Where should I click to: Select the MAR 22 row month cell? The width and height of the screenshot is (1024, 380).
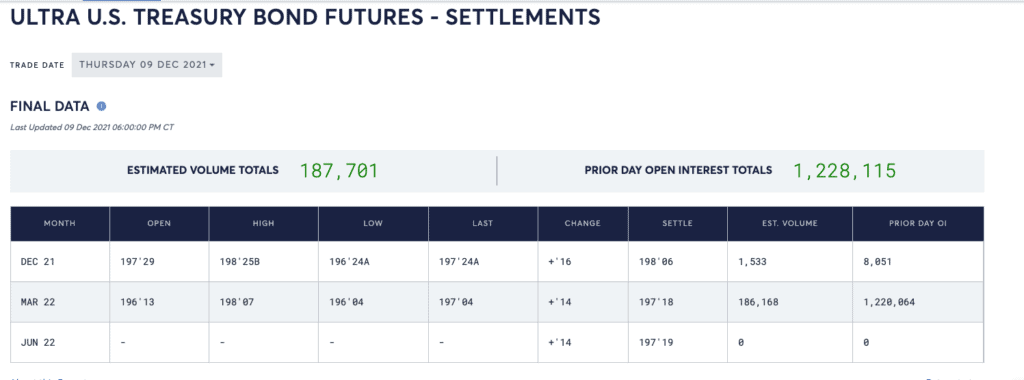59,302
